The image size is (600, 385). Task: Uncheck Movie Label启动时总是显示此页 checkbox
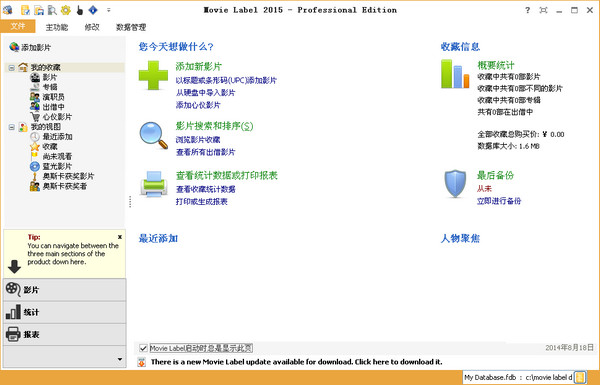coord(143,348)
